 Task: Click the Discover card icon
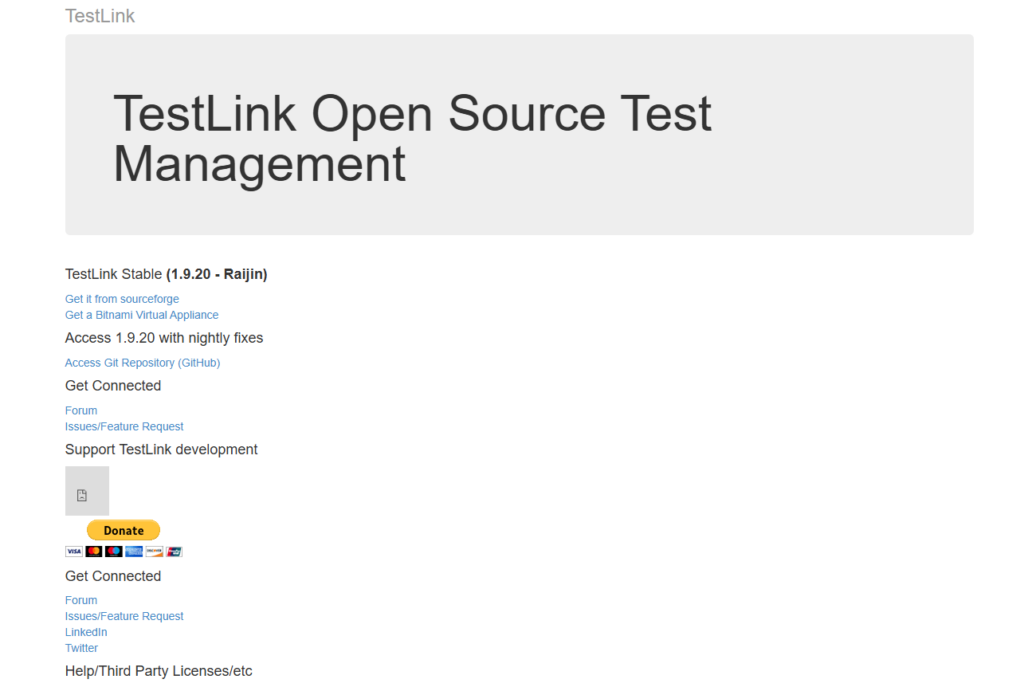pyautogui.click(x=154, y=551)
